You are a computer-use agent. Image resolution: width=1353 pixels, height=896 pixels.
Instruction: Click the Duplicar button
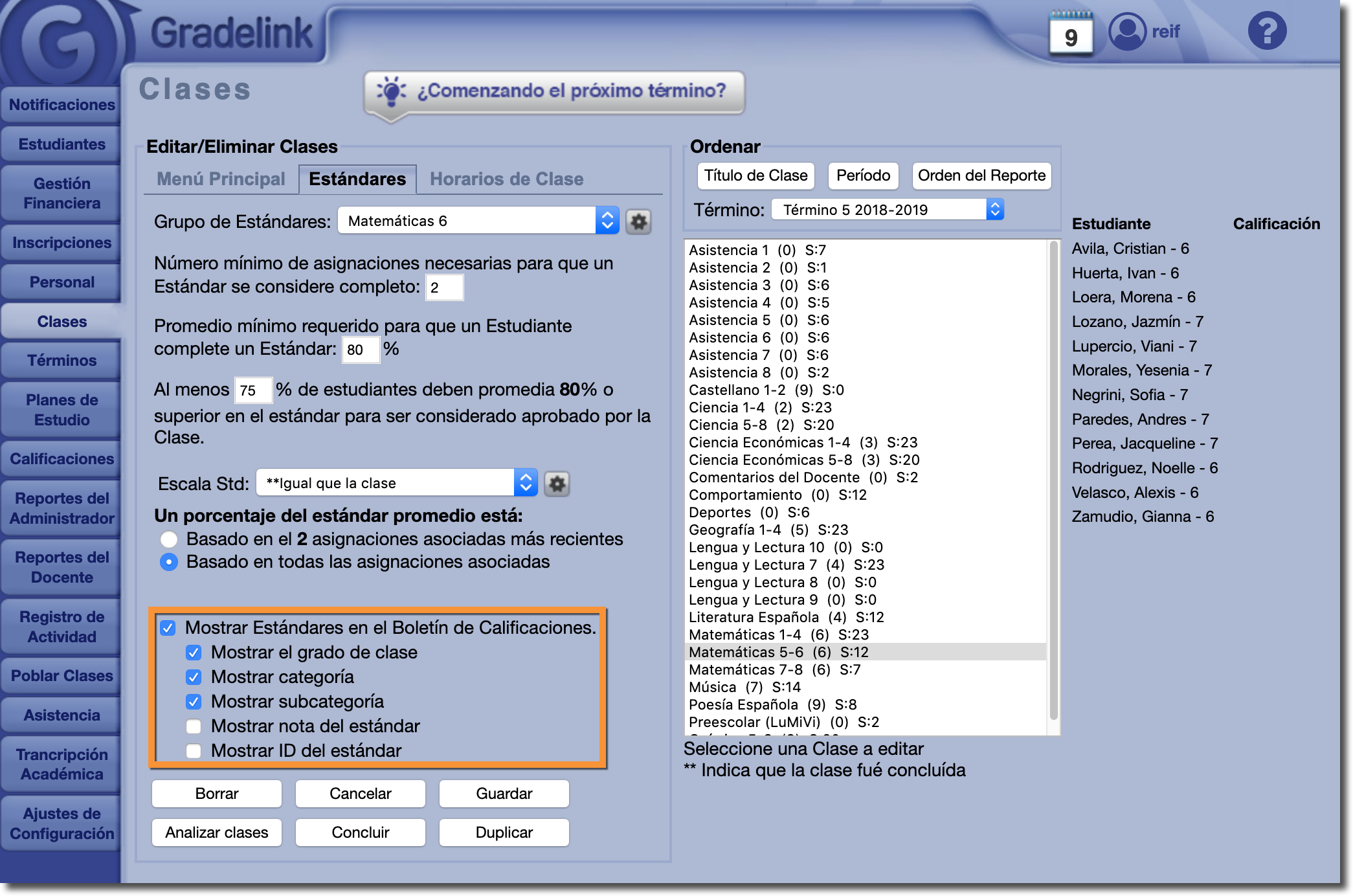504,833
